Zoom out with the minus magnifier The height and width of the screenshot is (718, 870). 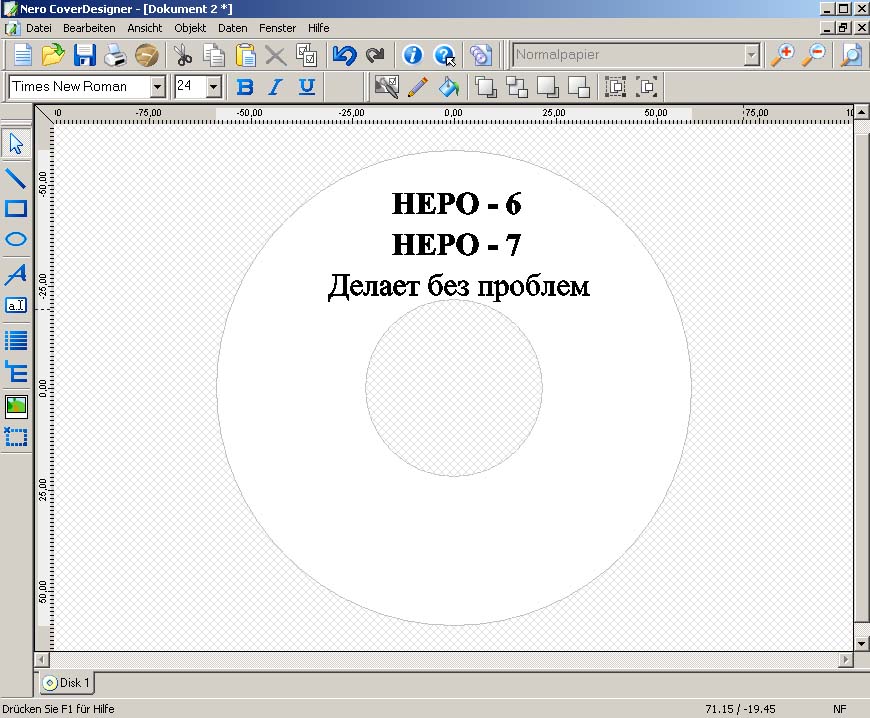tap(815, 55)
